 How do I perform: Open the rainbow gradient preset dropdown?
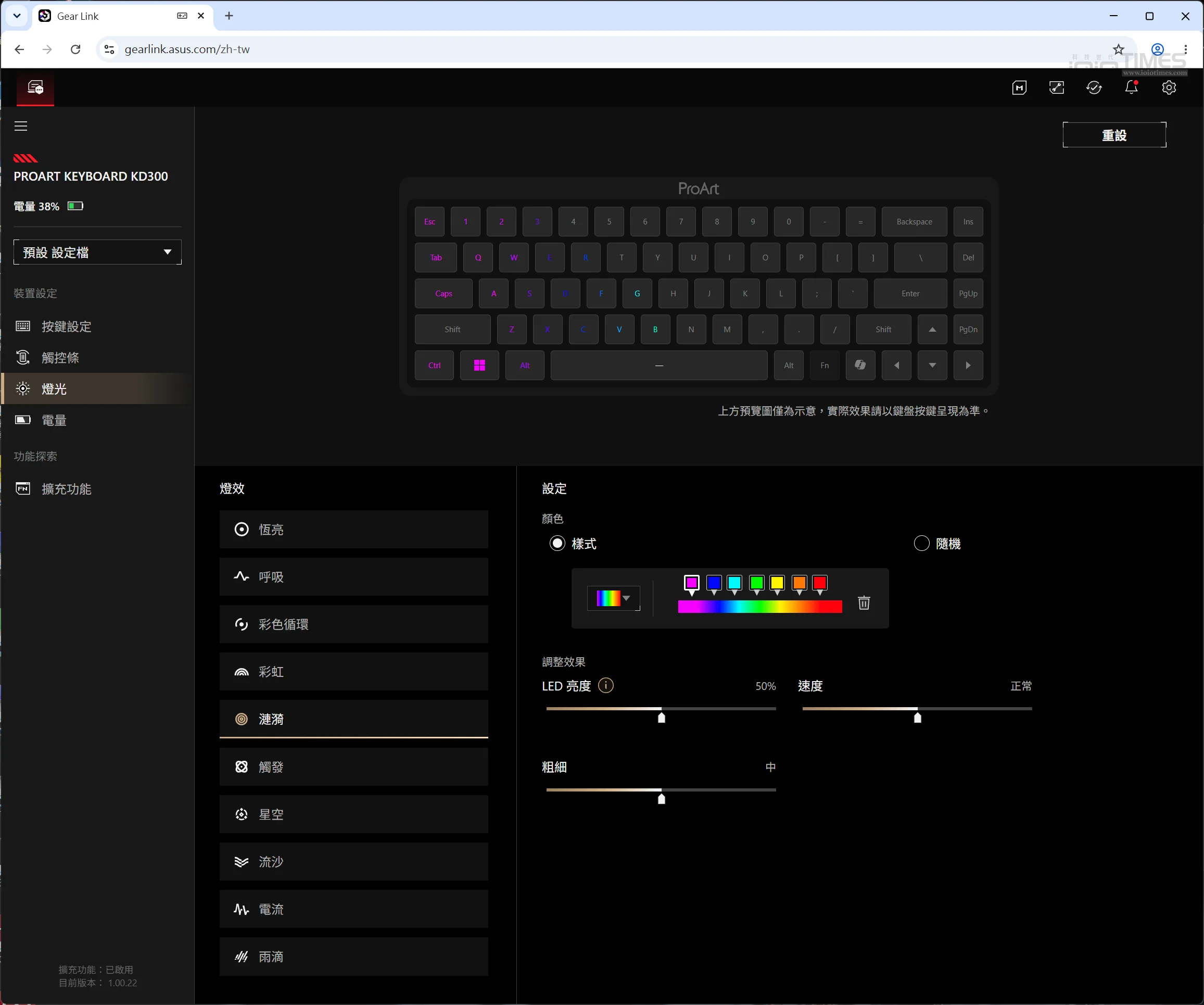[614, 598]
